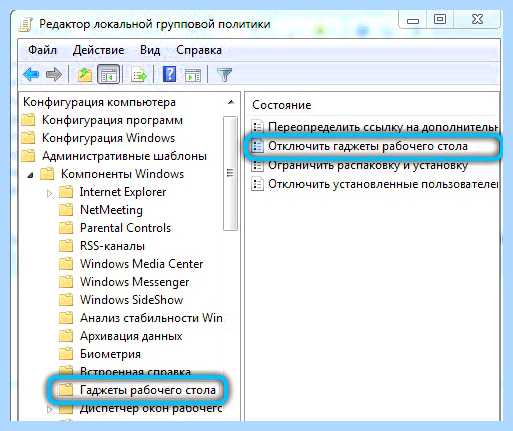This screenshot has height=431, width=513.
Task: Click the policy icon beside Ограничить распаковку
Action: click(257, 165)
